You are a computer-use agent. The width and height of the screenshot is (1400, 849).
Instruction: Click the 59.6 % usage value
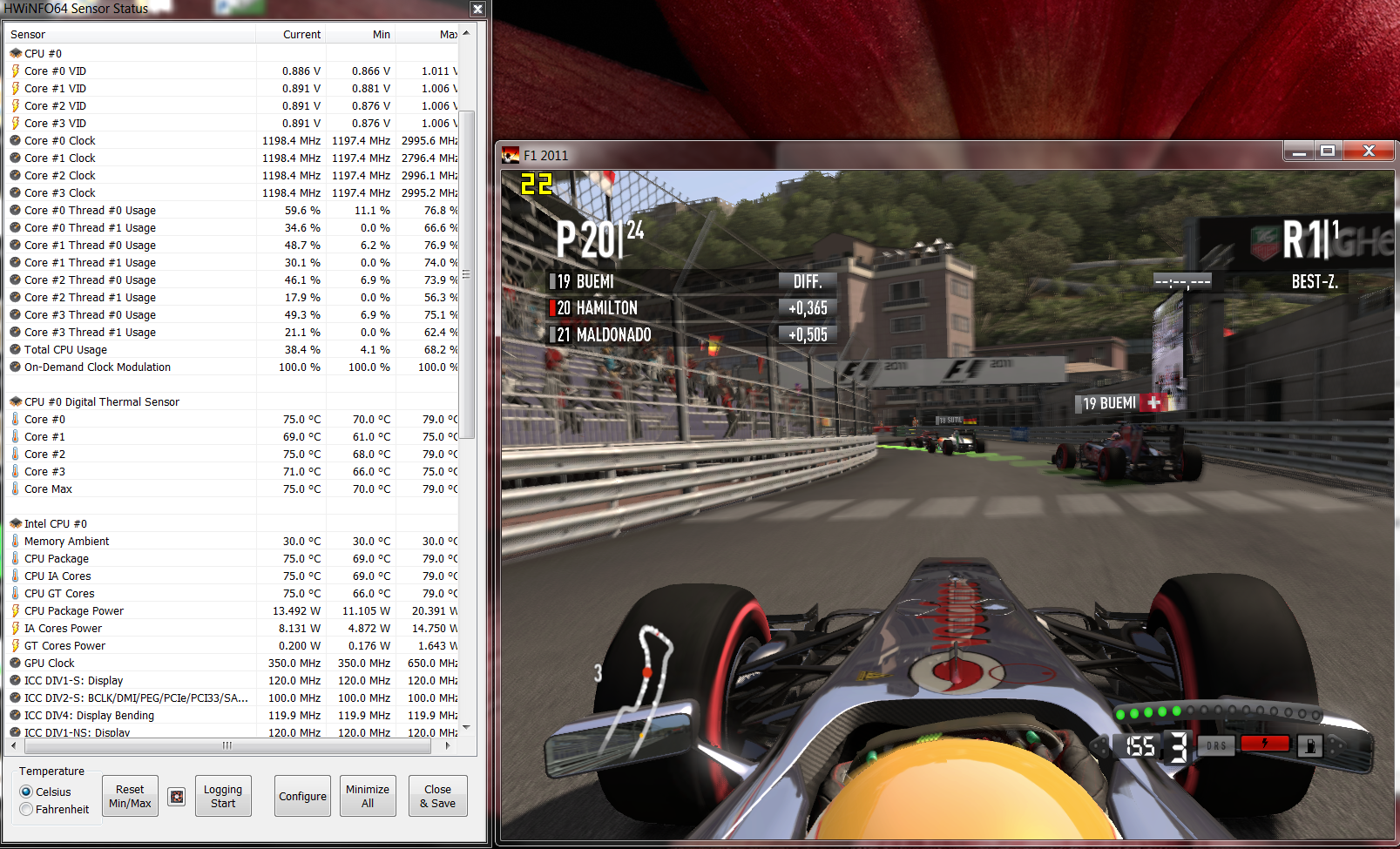(x=302, y=210)
